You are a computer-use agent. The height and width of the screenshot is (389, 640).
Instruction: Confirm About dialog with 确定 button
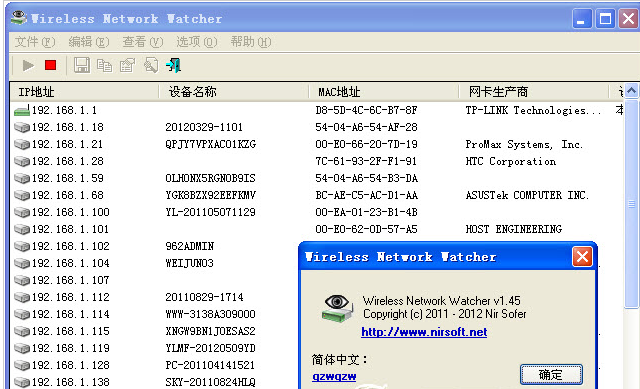click(551, 375)
